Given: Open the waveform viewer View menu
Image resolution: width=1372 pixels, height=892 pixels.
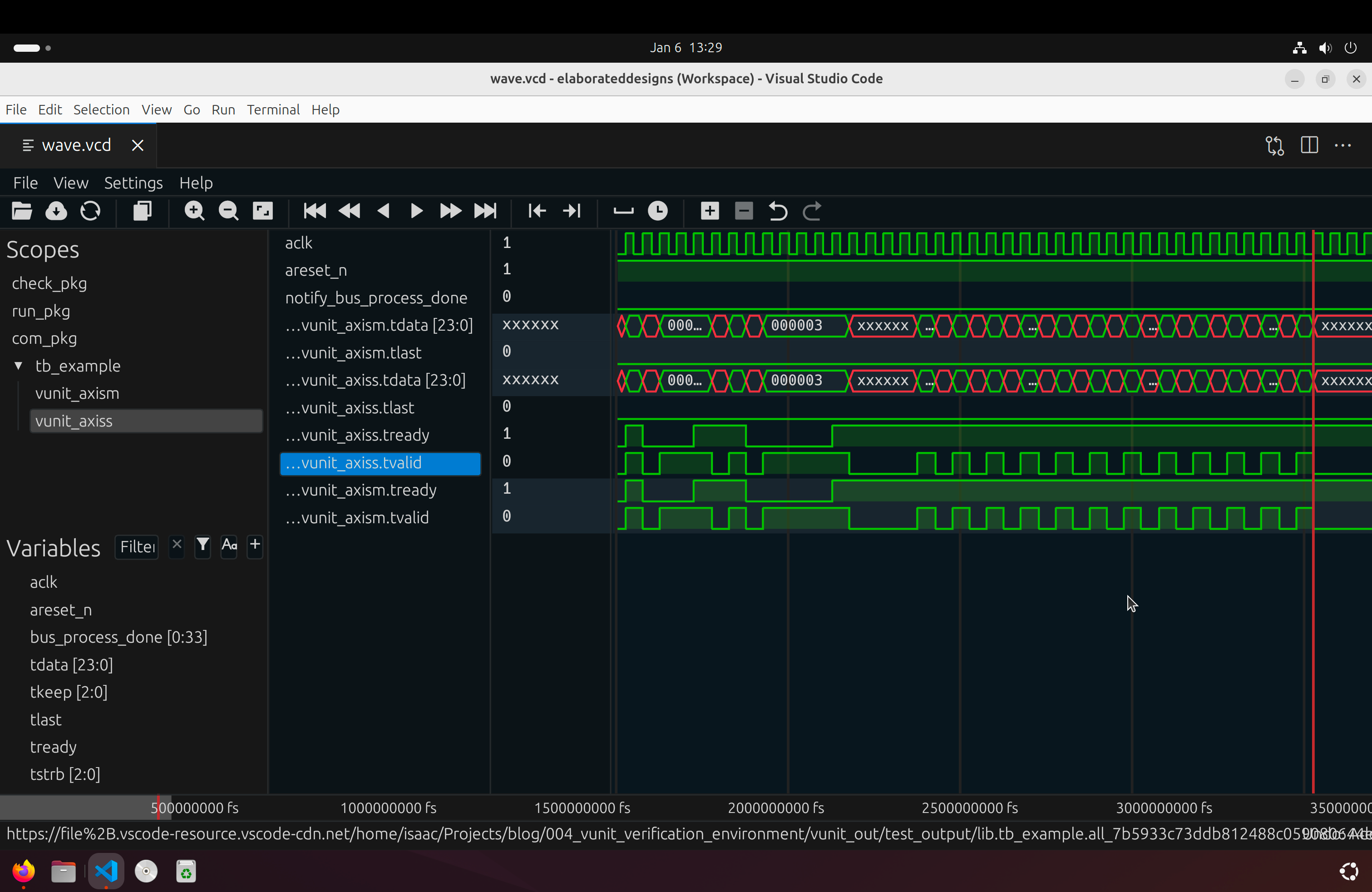Looking at the screenshot, I should 71,183.
